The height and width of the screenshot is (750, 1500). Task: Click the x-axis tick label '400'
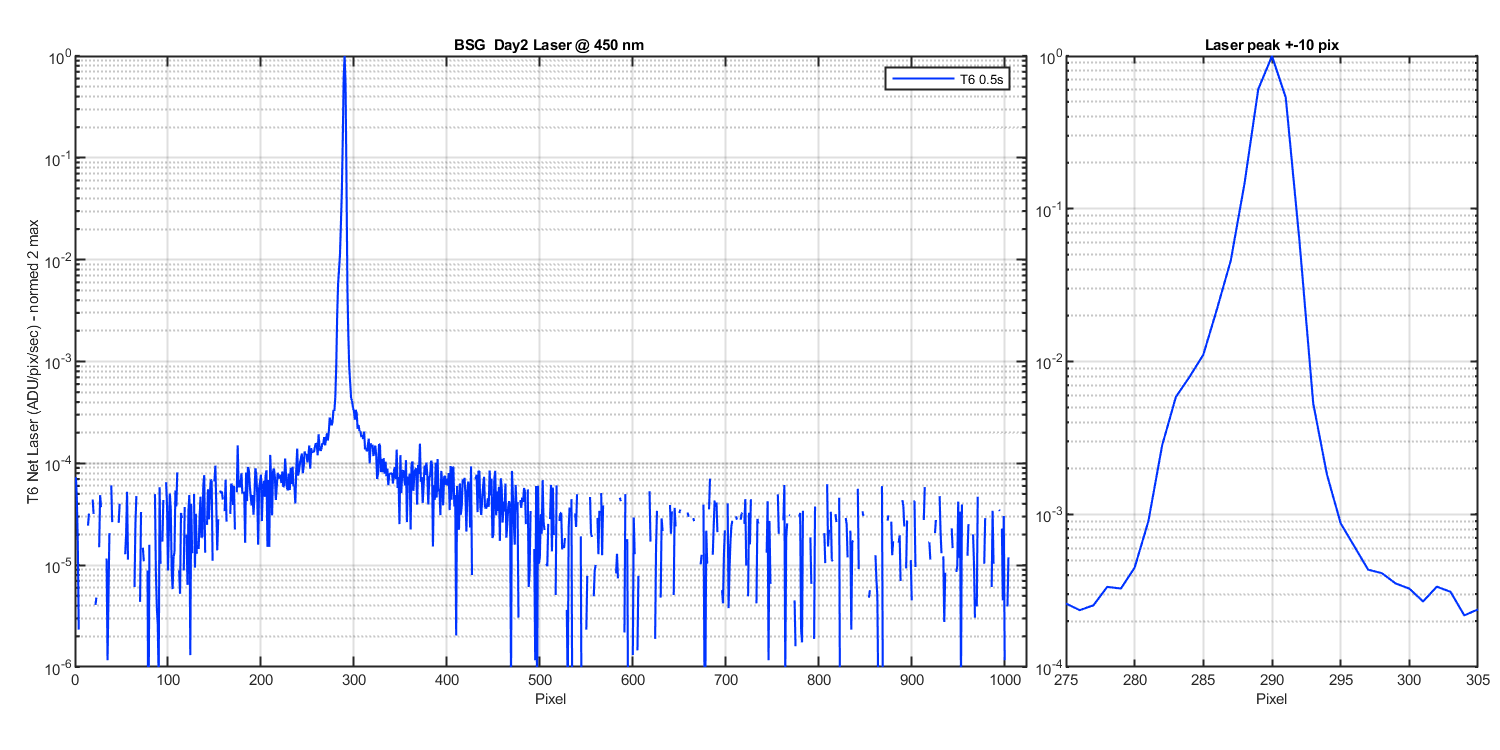pos(447,680)
